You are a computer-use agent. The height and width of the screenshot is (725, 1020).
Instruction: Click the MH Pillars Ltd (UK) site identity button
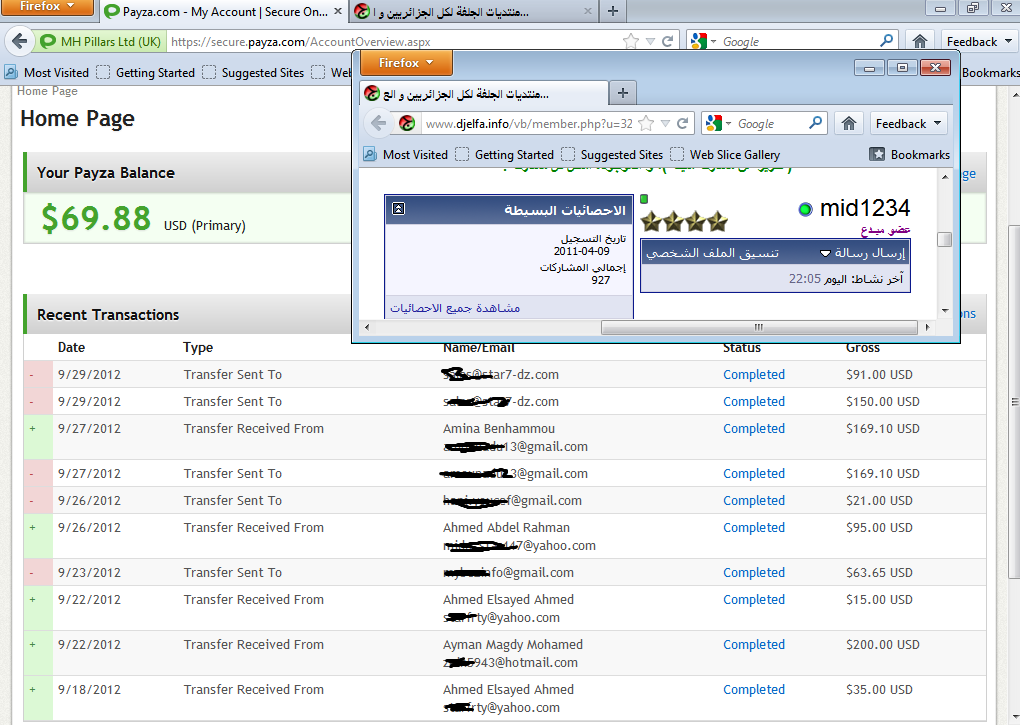(x=101, y=42)
